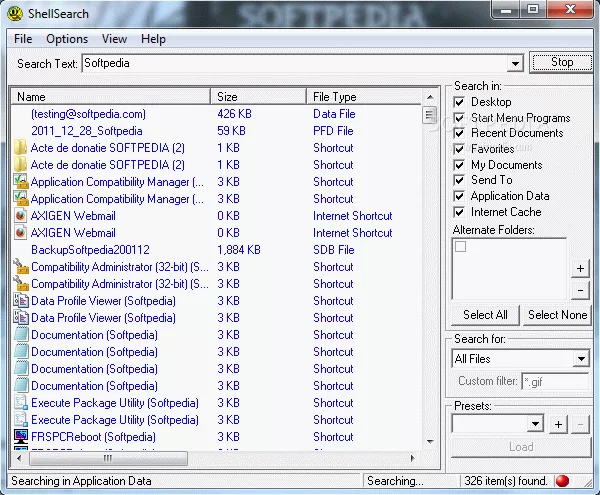This screenshot has width=600, height=495.
Task: Check the empty Alternate Folders checkbox
Action: click(x=461, y=247)
